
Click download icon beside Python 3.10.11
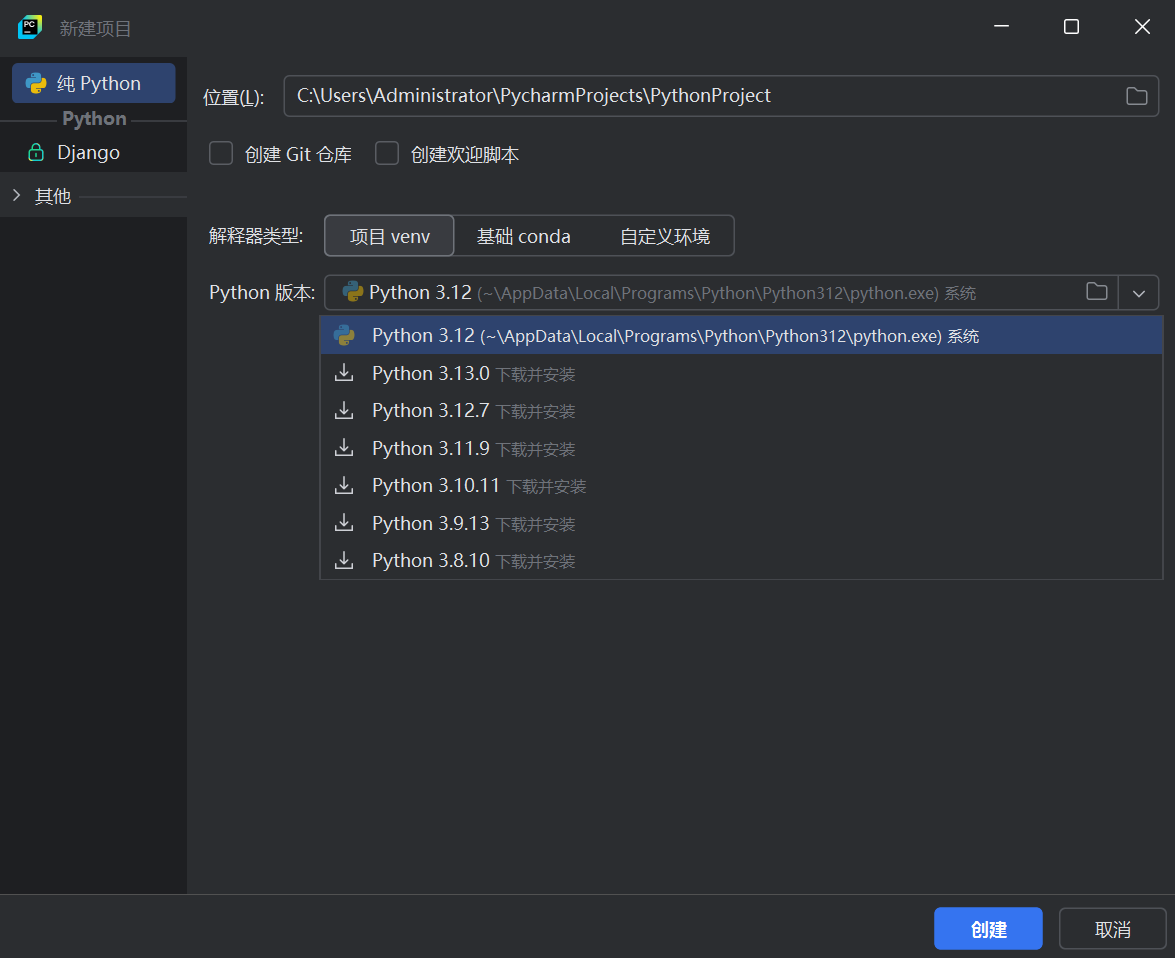(344, 485)
